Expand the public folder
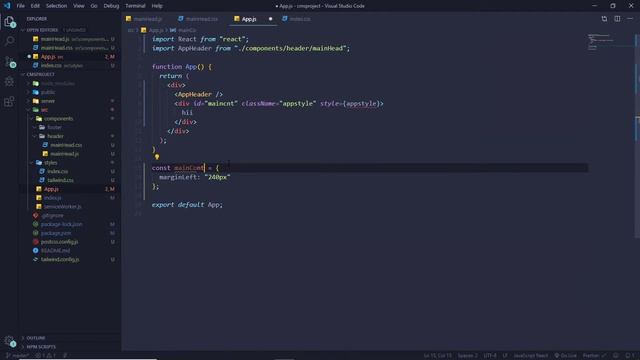 48,92
